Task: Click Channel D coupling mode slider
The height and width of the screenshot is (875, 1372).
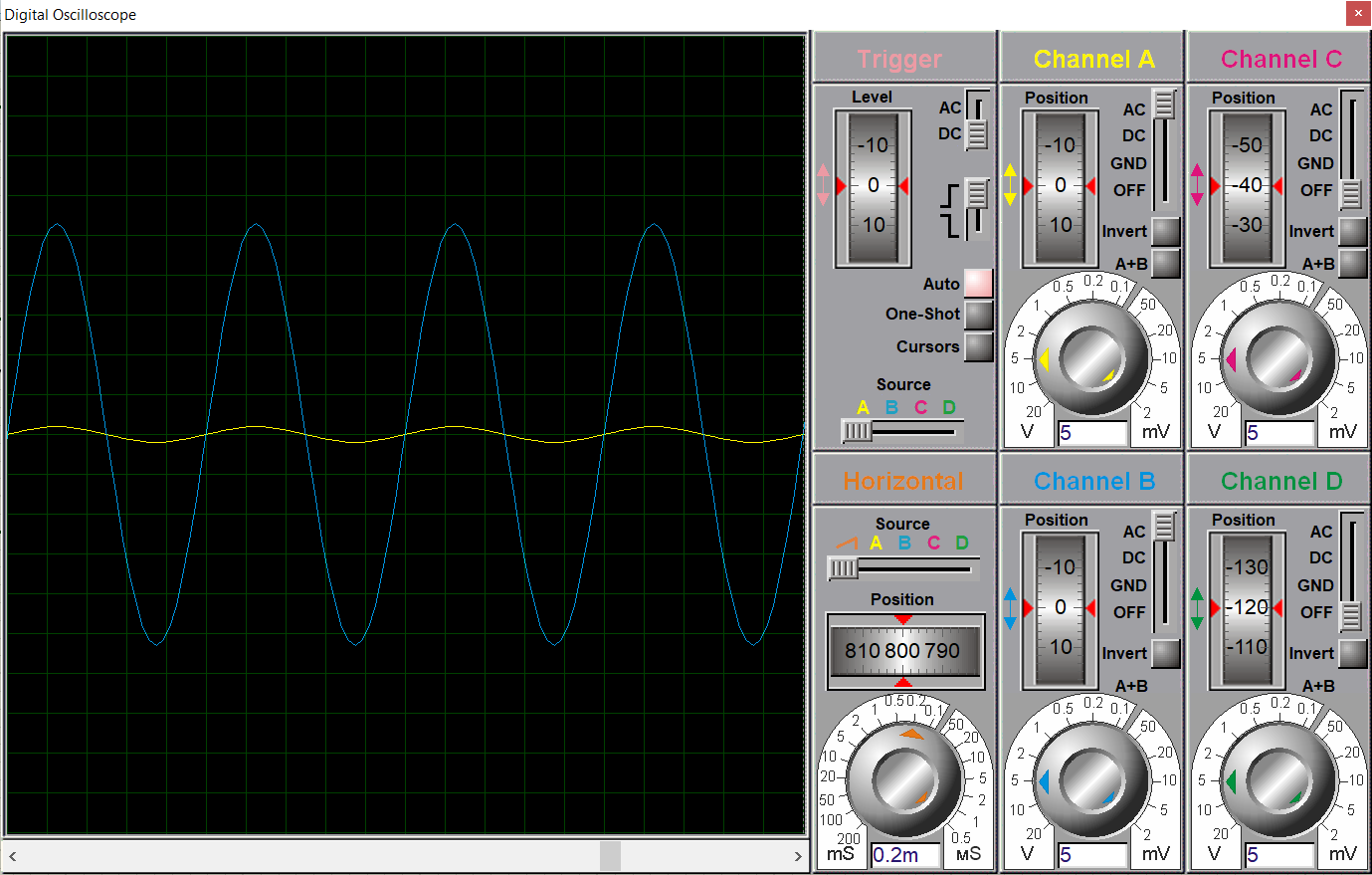Action: (1351, 572)
